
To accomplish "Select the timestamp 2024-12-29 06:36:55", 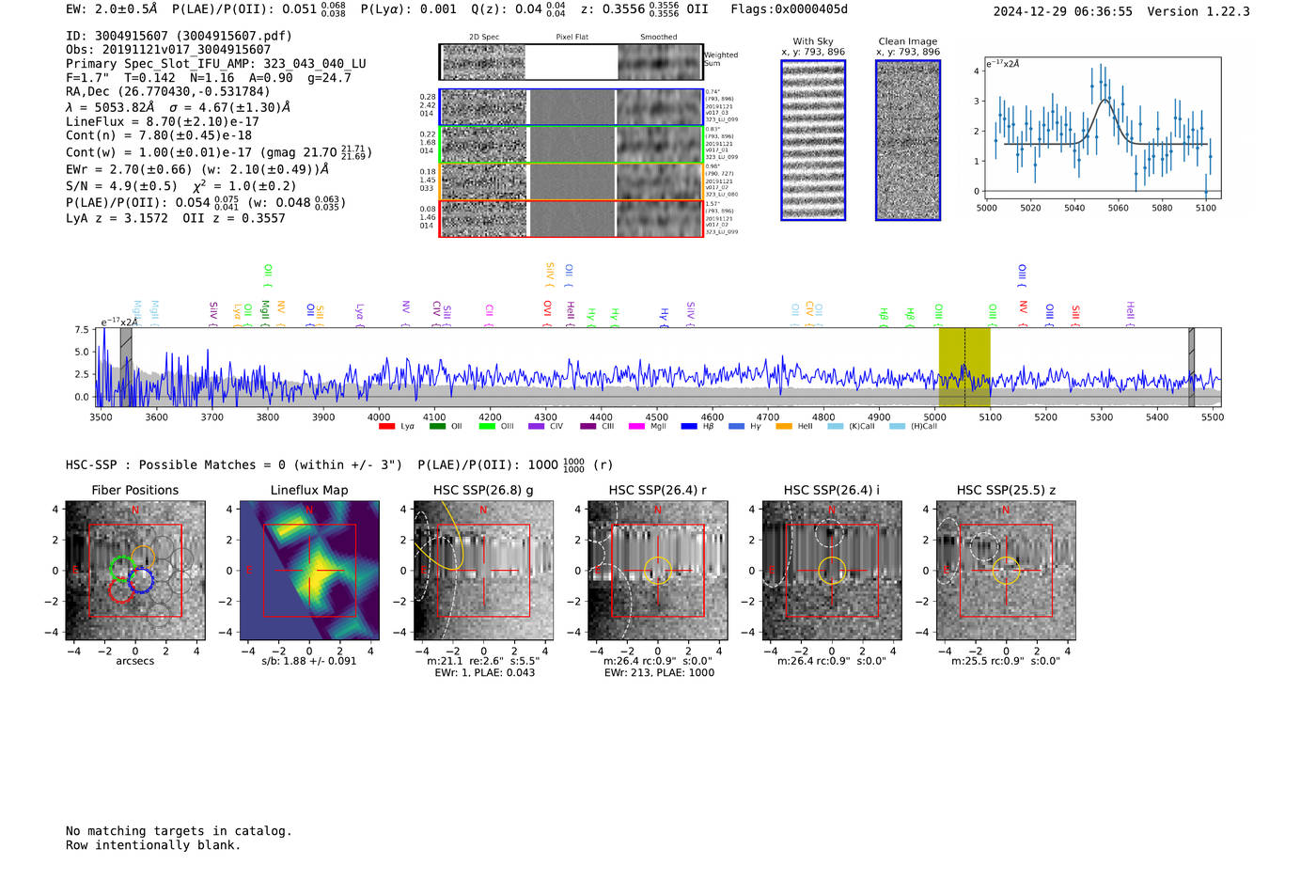I will coord(1062,11).
